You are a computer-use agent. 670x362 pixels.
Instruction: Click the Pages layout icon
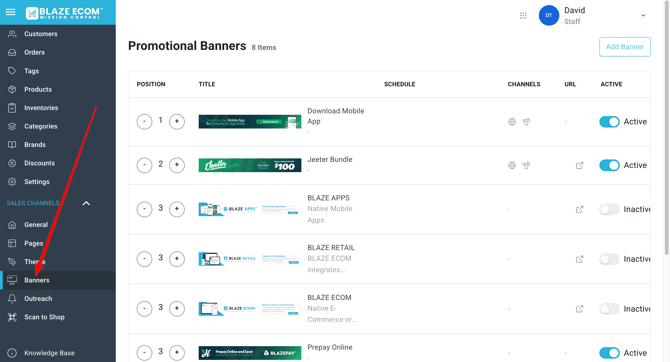click(12, 243)
